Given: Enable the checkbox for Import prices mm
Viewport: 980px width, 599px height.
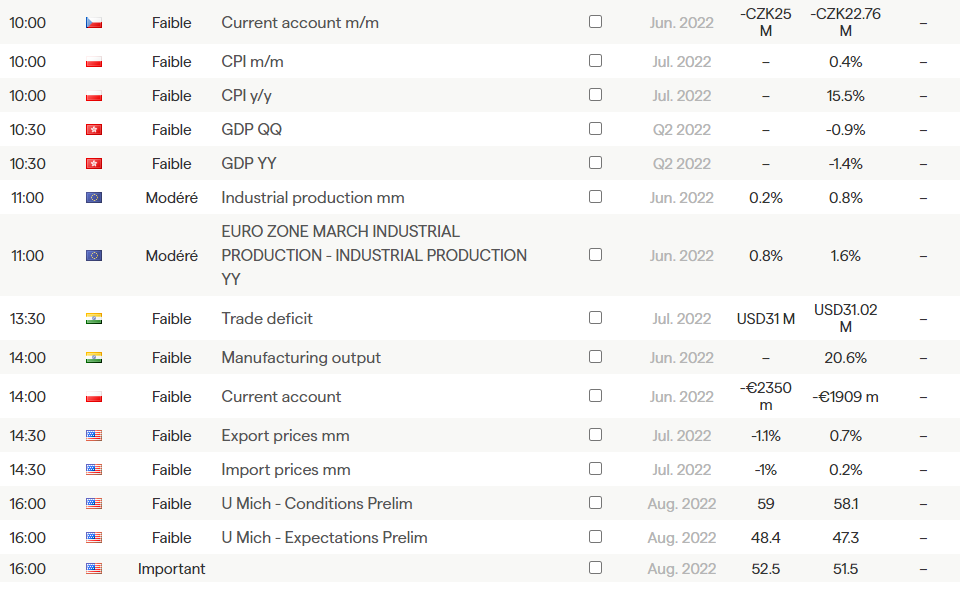Looking at the screenshot, I should pos(595,469).
